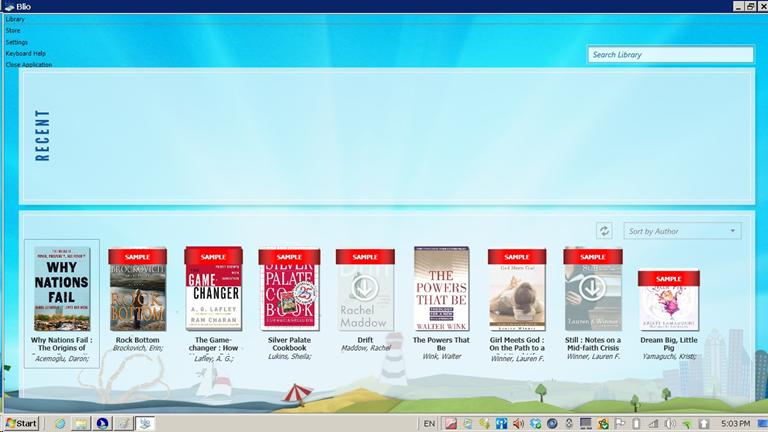The image size is (768, 432).
Task: Open the Settings menu item
Action: click(x=17, y=42)
